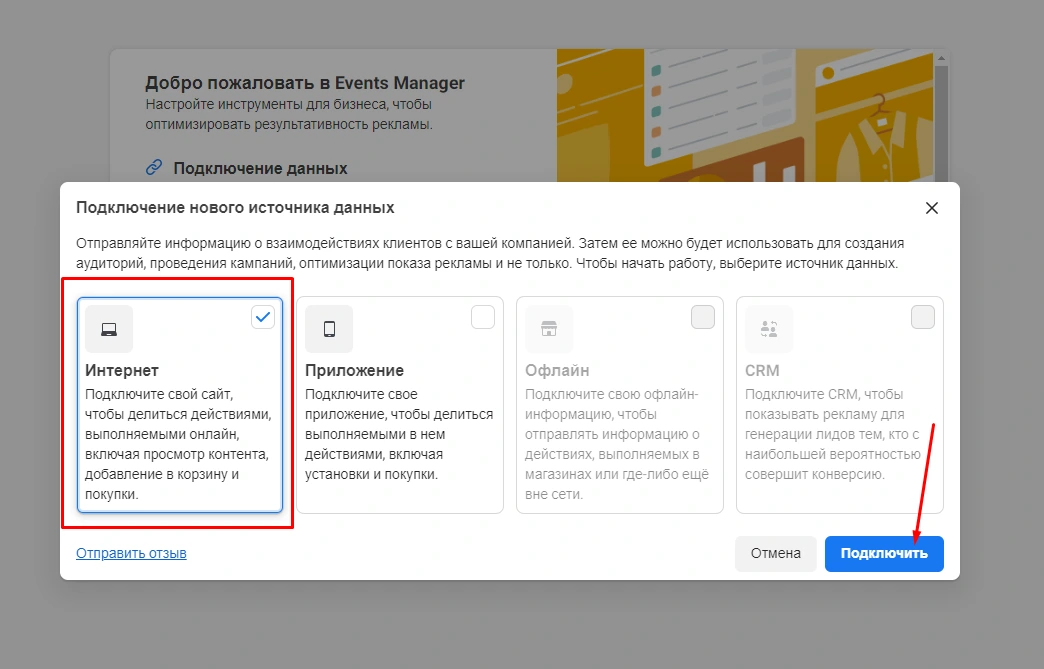Click the smartphone icon in the Приложение card

[x=329, y=329]
